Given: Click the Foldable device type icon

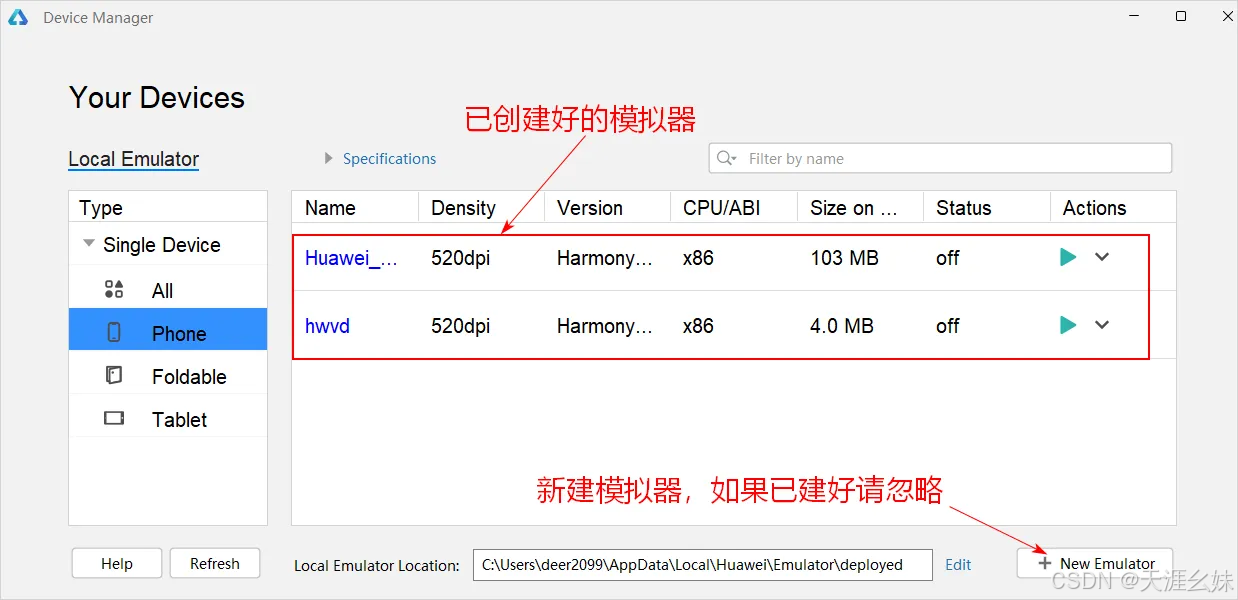Looking at the screenshot, I should pos(114,376).
